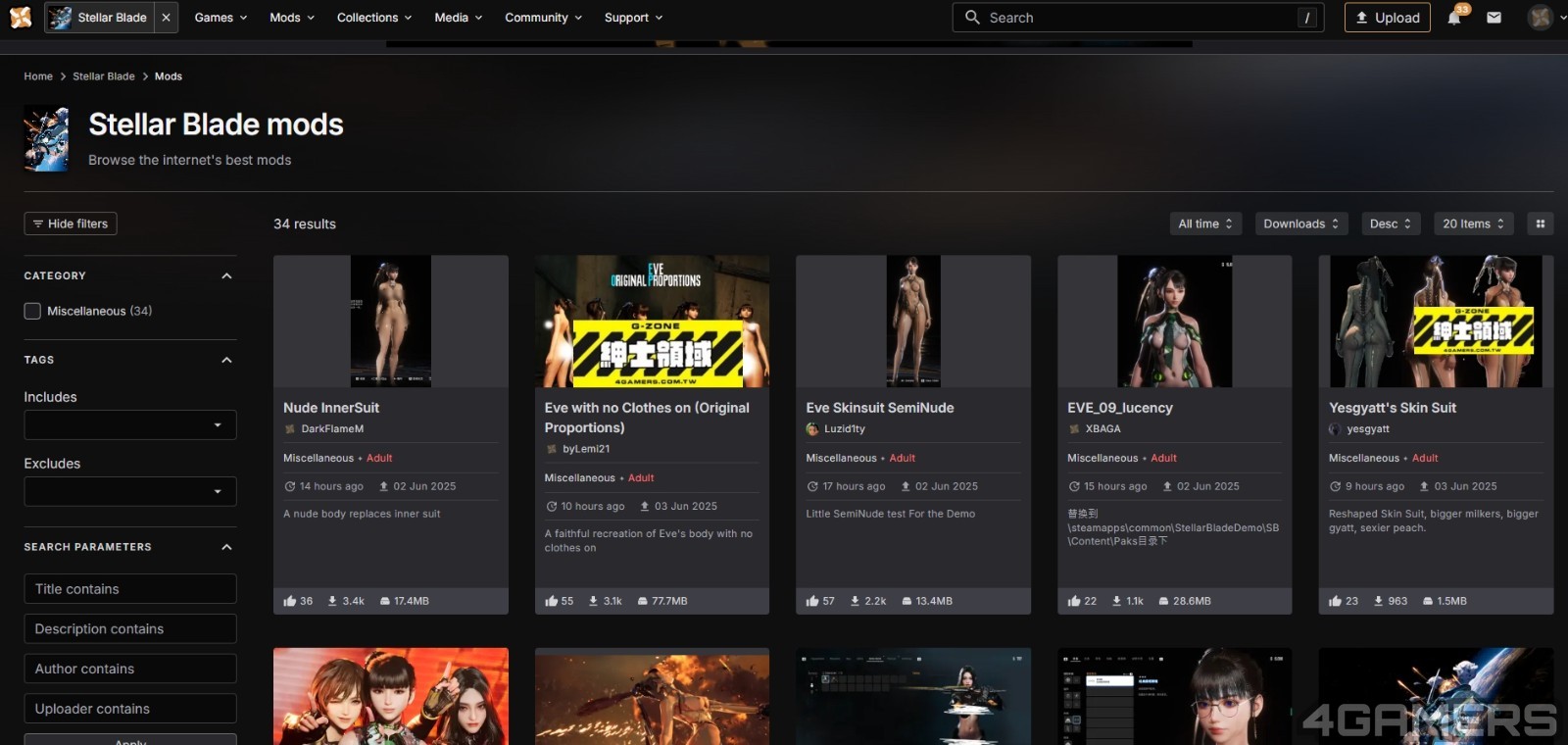Open the Downloads sort dropdown

click(x=1301, y=223)
